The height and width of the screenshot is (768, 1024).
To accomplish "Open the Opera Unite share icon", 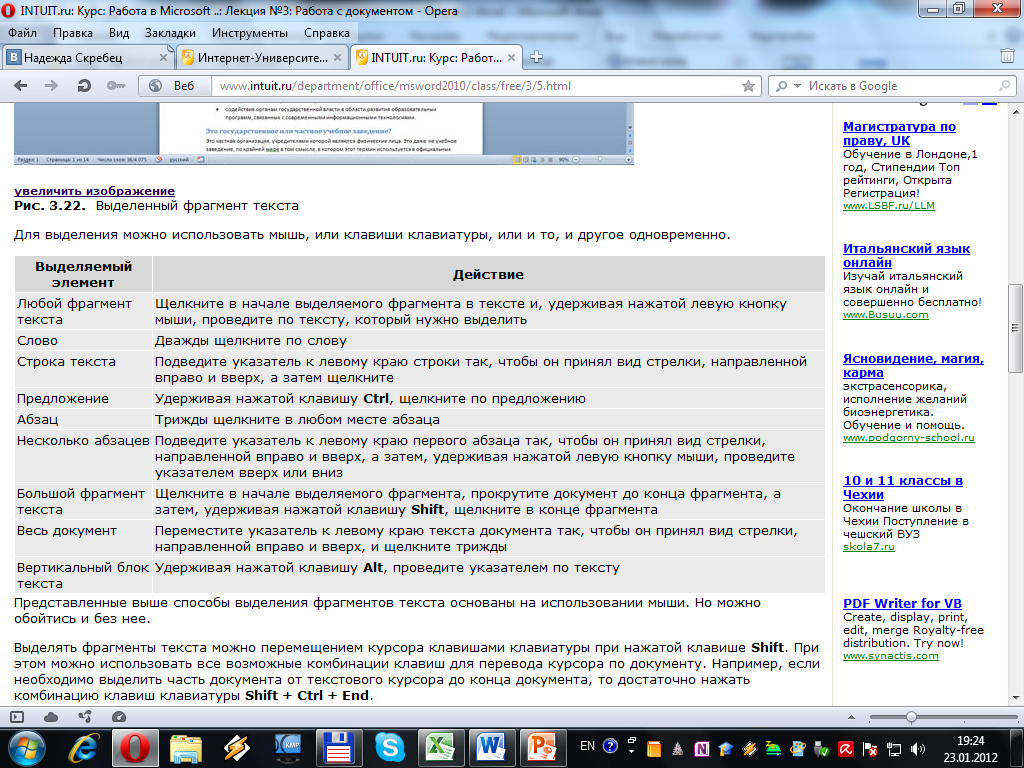I will (85, 716).
